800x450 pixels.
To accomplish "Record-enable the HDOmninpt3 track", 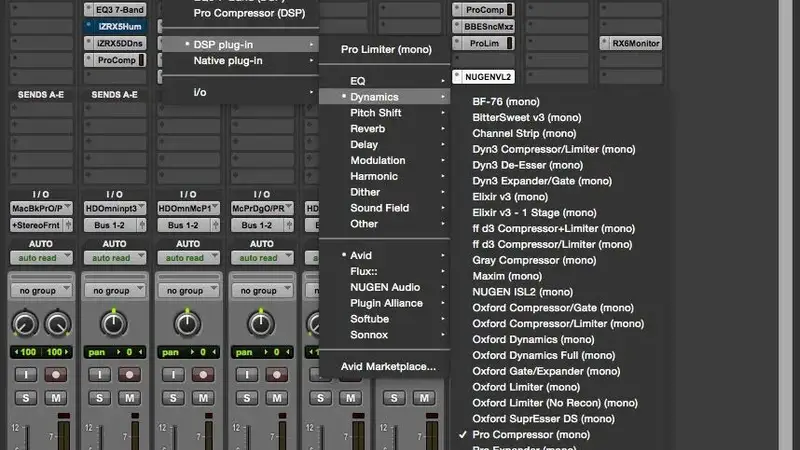I will (129, 374).
